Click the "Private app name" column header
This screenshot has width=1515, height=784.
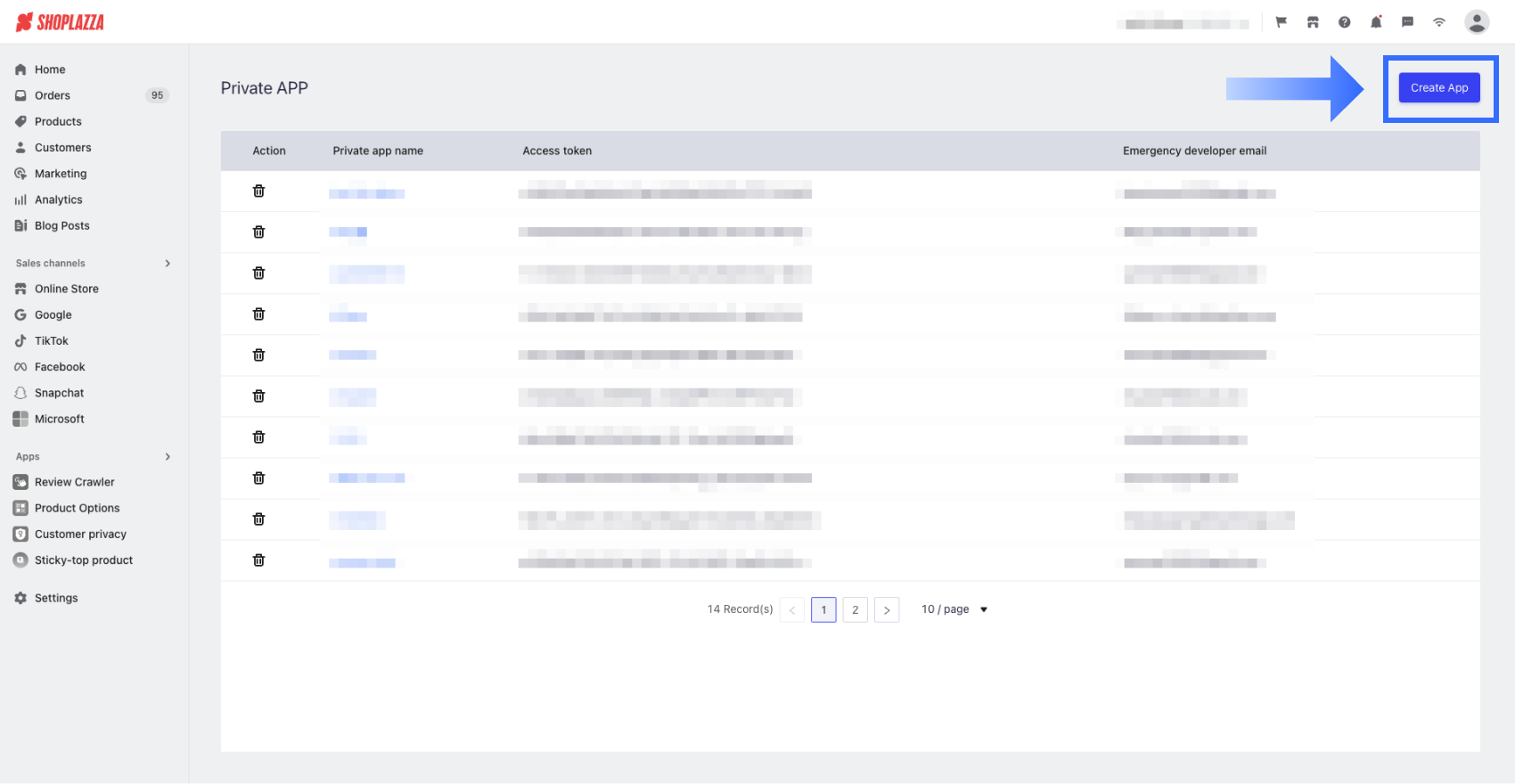point(378,151)
